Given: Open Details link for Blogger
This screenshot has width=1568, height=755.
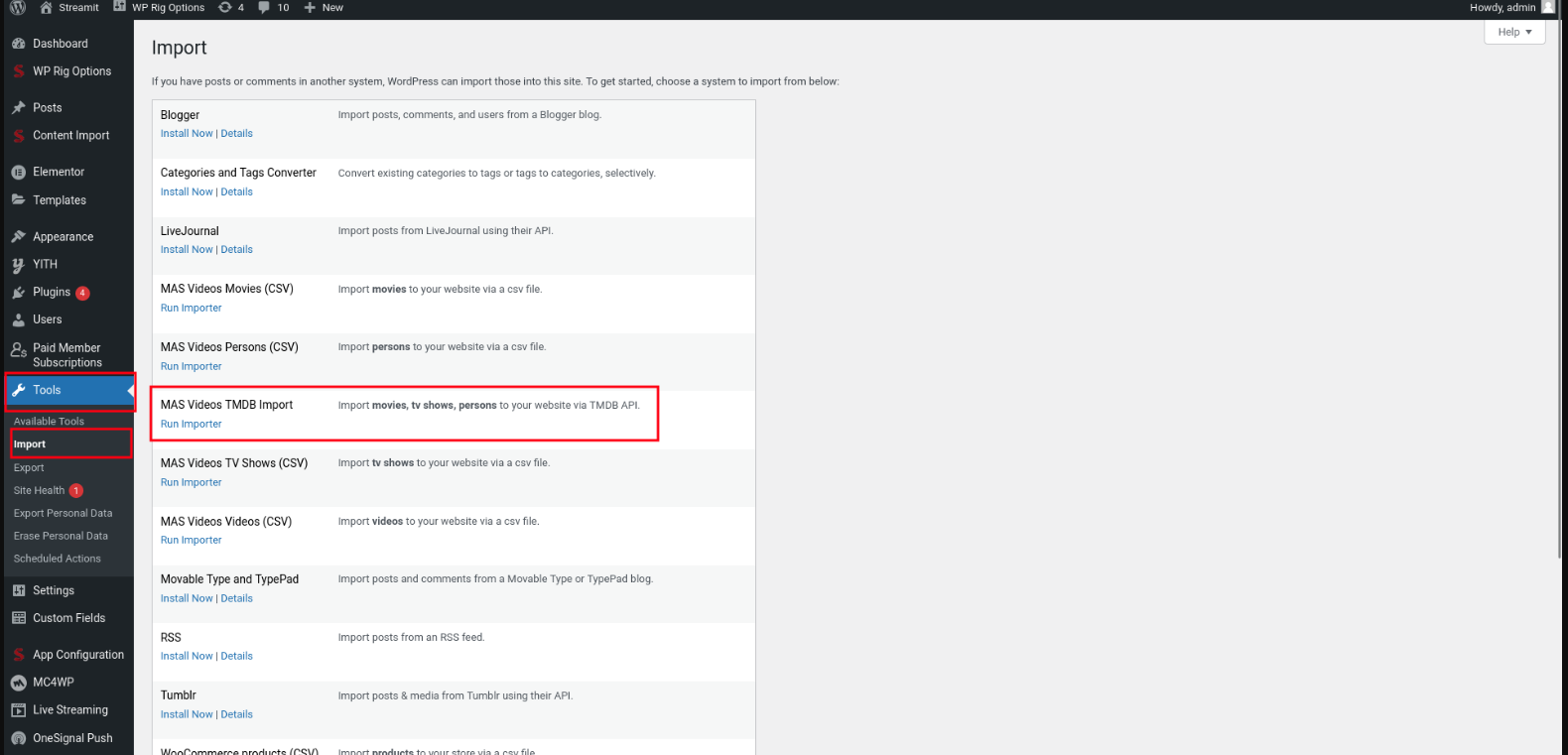Looking at the screenshot, I should pos(236,133).
